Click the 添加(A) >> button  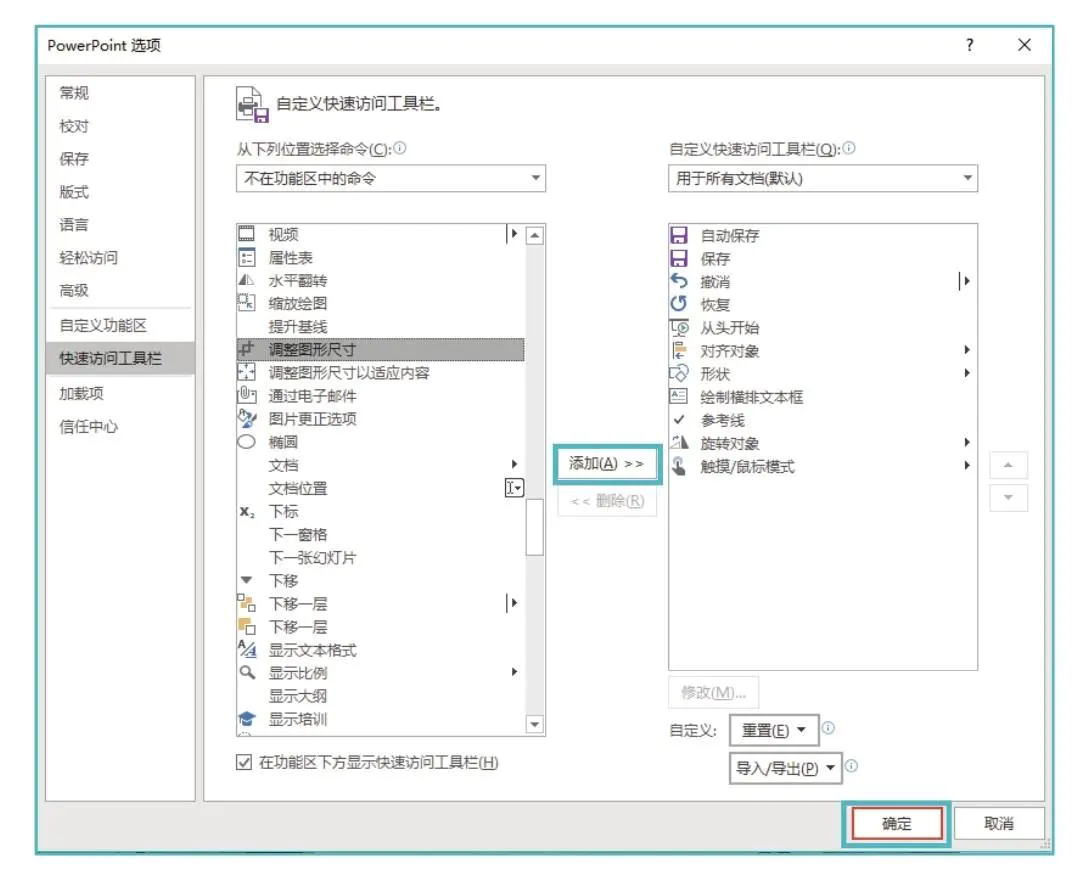pos(607,464)
